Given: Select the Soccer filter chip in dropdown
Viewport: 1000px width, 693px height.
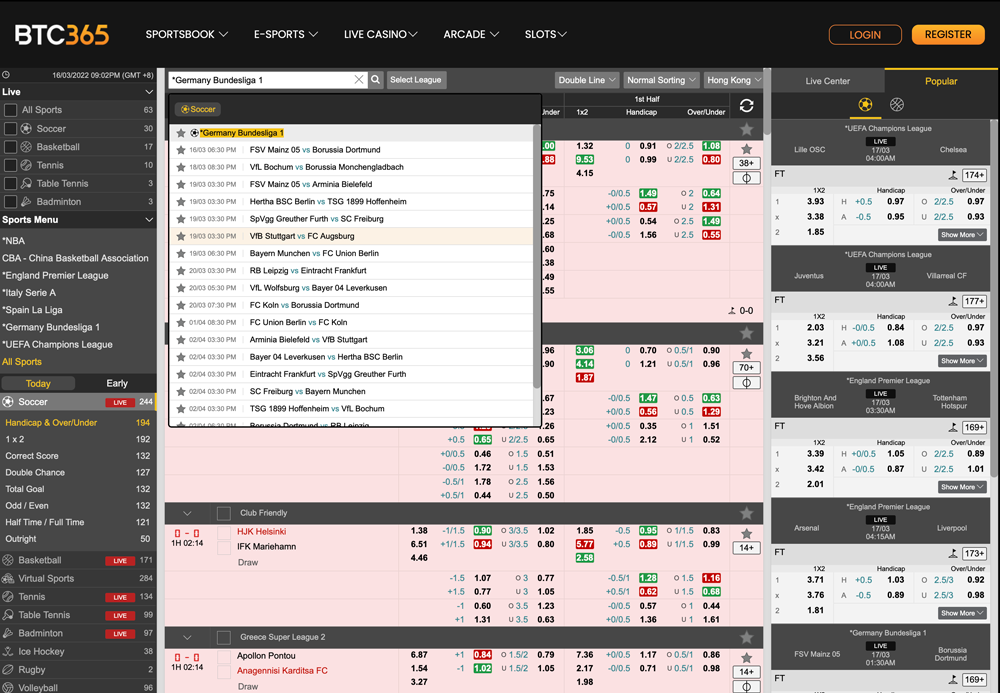Looking at the screenshot, I should click(198, 109).
